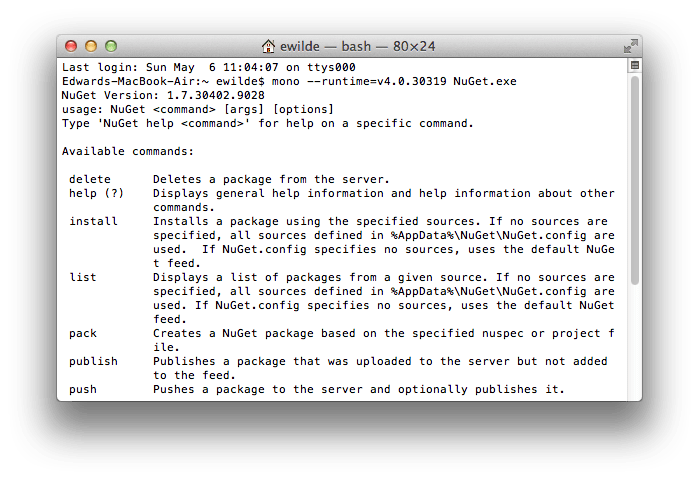
Task: Click the empty scrollbar track below the thumb
Action: click(x=634, y=340)
